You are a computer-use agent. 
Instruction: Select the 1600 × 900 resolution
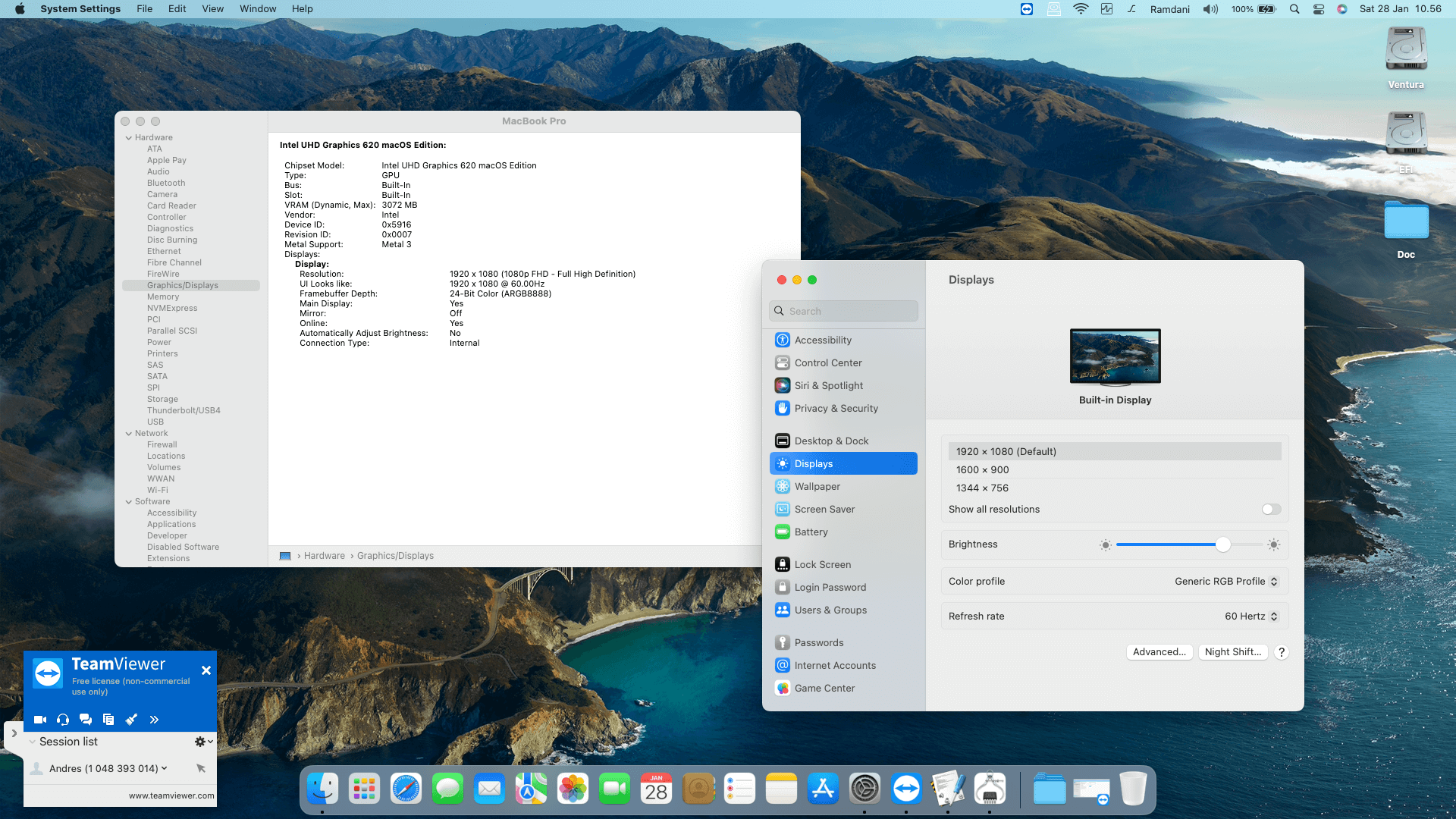click(982, 469)
